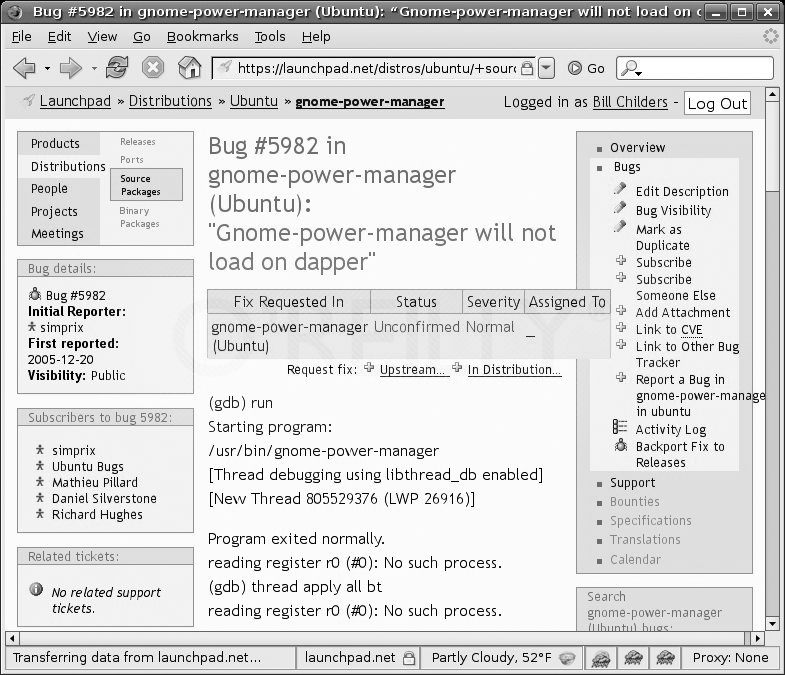The height and width of the screenshot is (675, 785).
Task: Click plus icon next to Add Attachment
Action: 621,311
